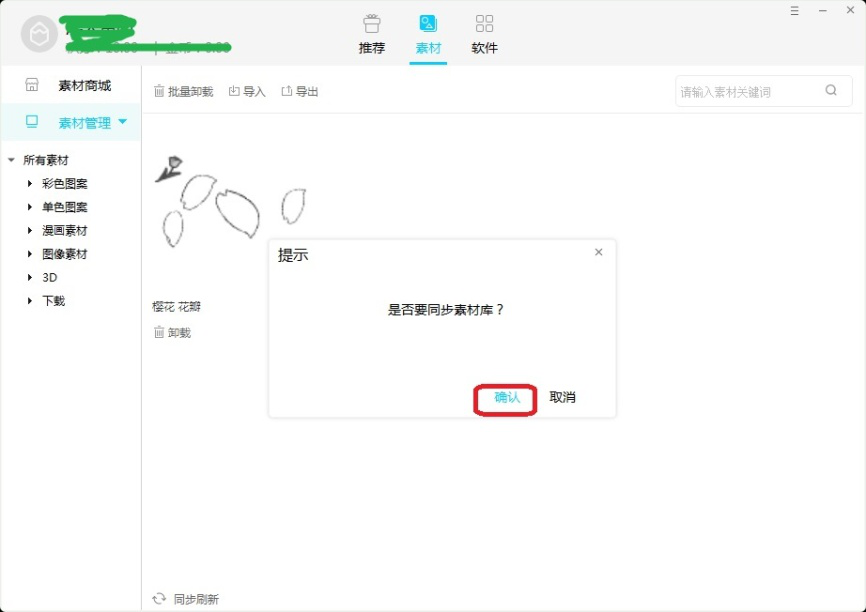Viewport: 866px width, 612px height.
Task: Select 漫画素材 tree item
Action: [65, 230]
